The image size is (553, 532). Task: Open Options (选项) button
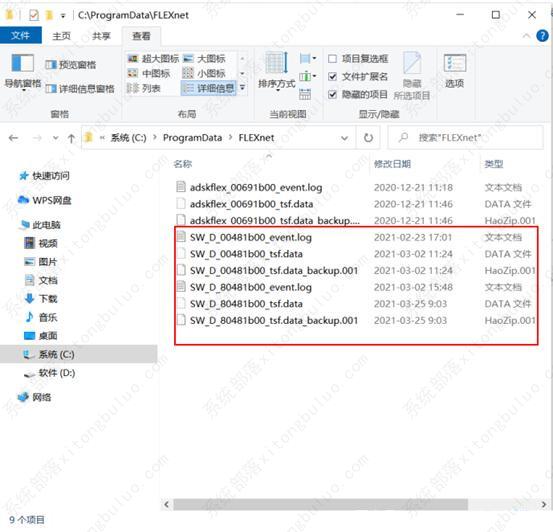tap(455, 71)
